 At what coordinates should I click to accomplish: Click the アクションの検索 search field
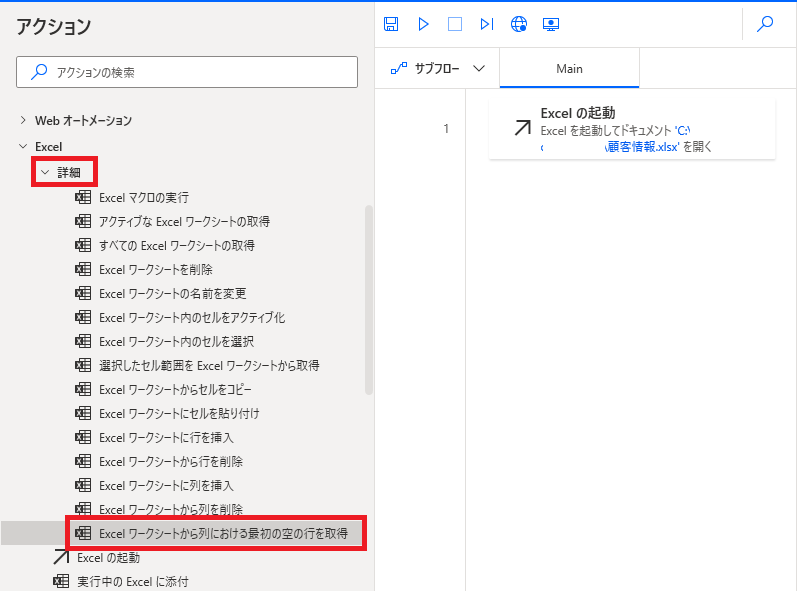pyautogui.click(x=187, y=72)
